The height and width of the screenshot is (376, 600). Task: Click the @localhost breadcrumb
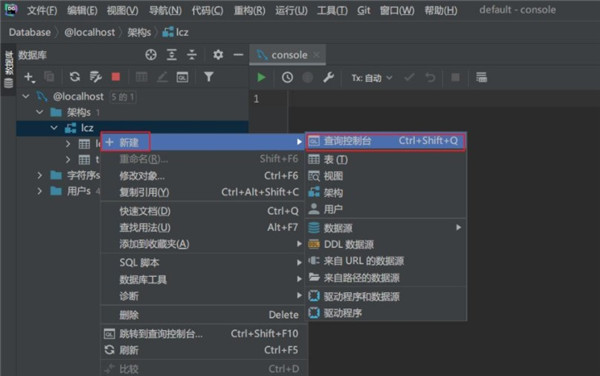pyautogui.click(x=90, y=33)
